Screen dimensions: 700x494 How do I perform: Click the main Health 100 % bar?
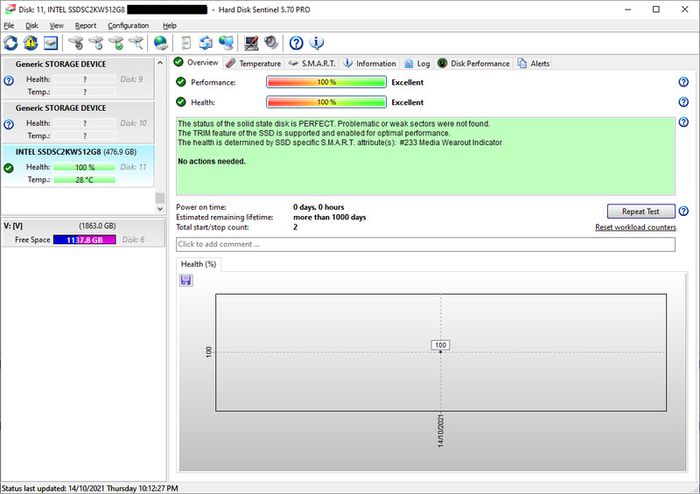[326, 102]
